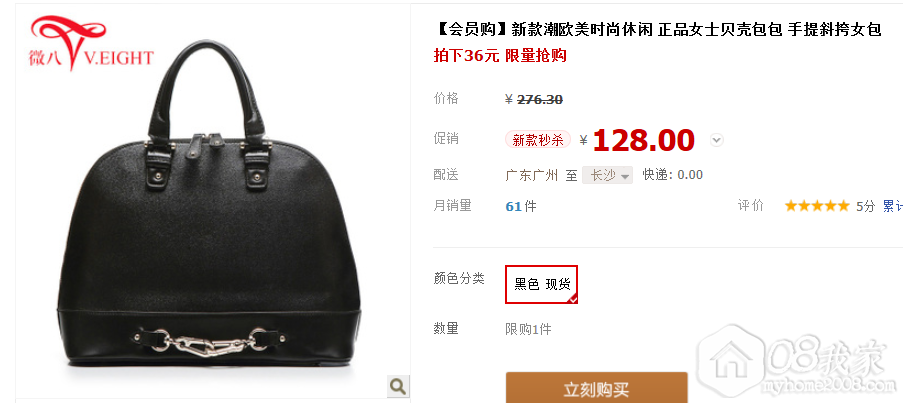Click the five-star rating icons

click(817, 206)
